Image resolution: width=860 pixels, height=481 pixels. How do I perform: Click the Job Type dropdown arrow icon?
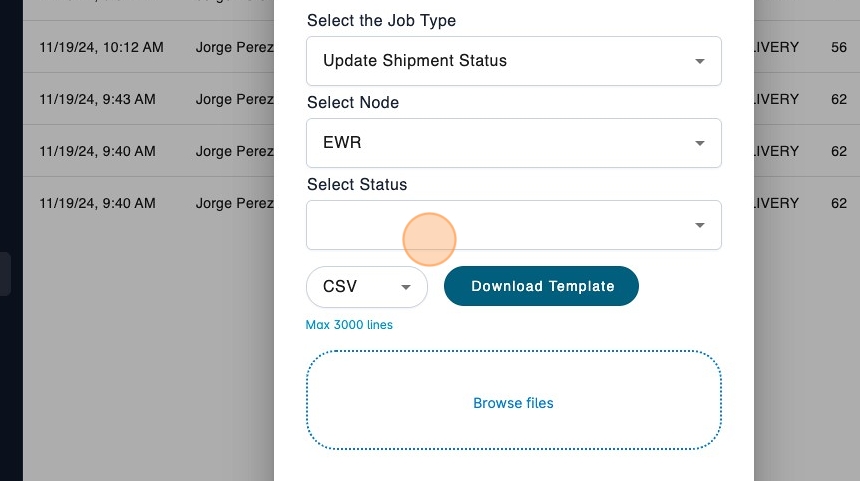click(x=700, y=61)
